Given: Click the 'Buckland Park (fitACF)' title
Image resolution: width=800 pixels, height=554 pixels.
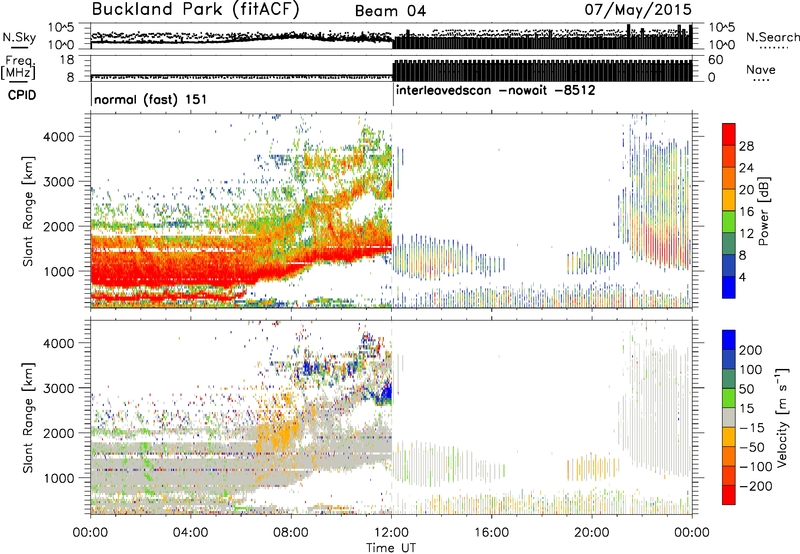Looking at the screenshot, I should pos(195,10).
